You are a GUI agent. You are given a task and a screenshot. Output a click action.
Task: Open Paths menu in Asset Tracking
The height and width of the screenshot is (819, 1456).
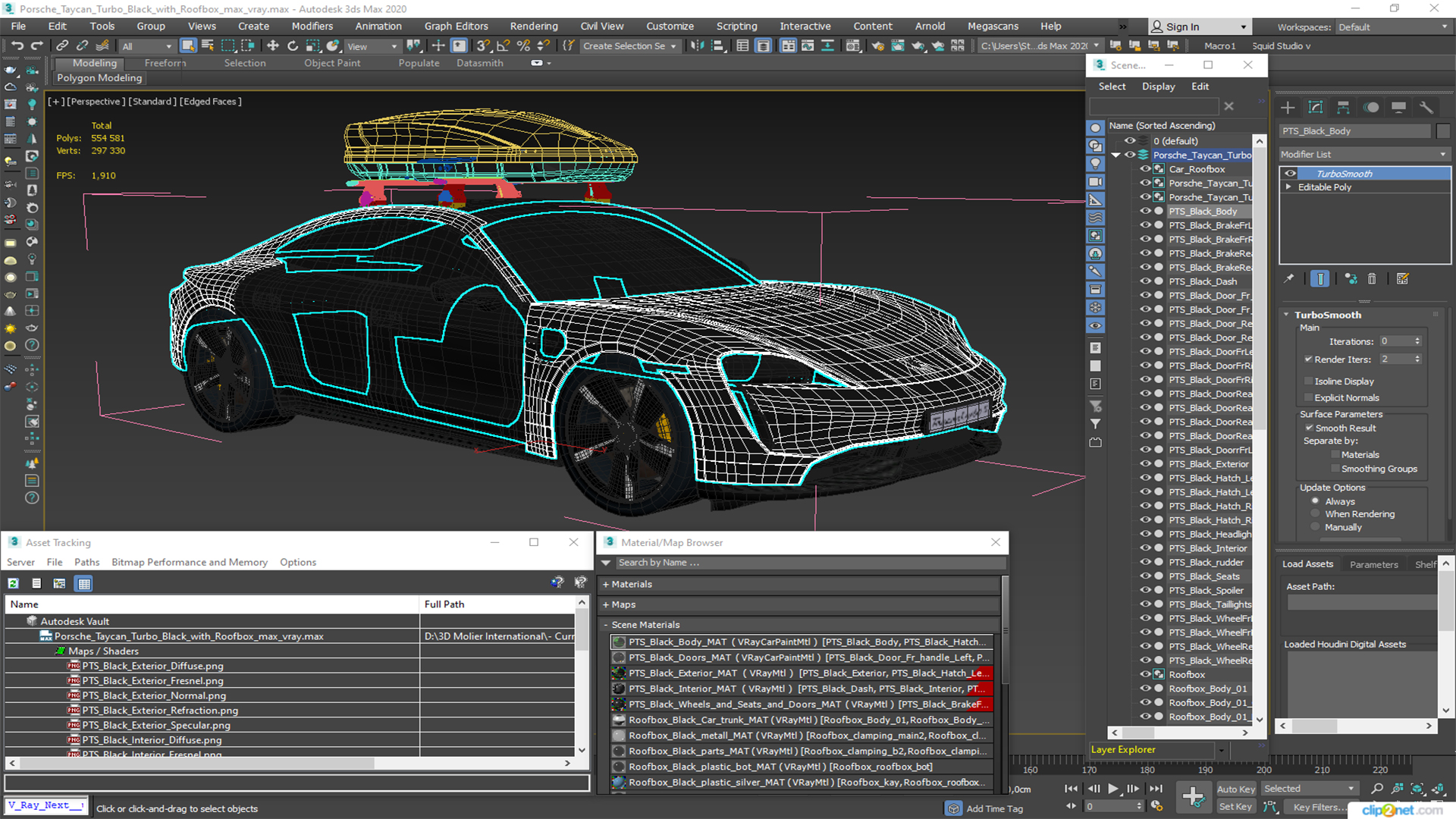pyautogui.click(x=86, y=562)
